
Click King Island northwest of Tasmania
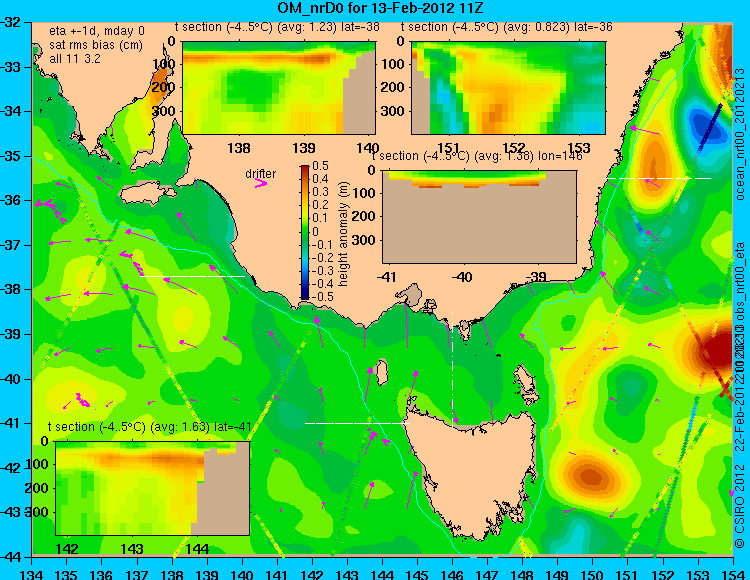(382, 372)
